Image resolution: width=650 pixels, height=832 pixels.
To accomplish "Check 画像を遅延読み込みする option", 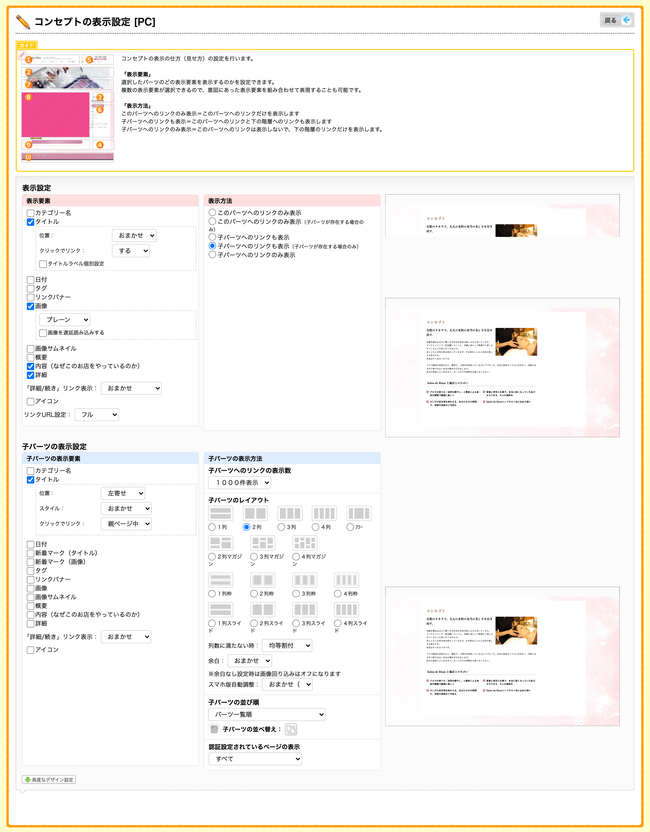I will click(42, 332).
